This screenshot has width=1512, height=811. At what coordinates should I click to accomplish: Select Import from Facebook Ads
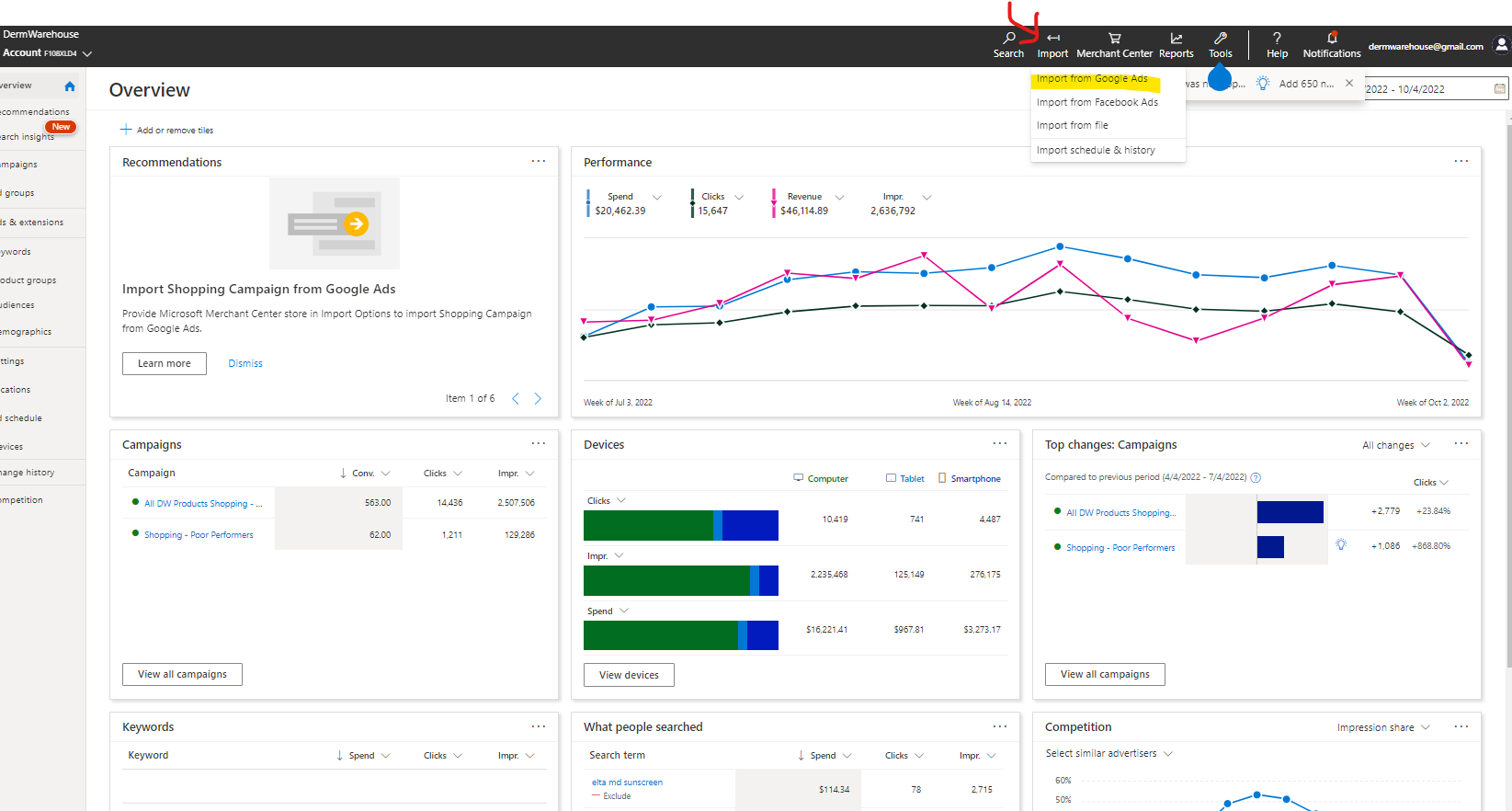coord(1097,102)
